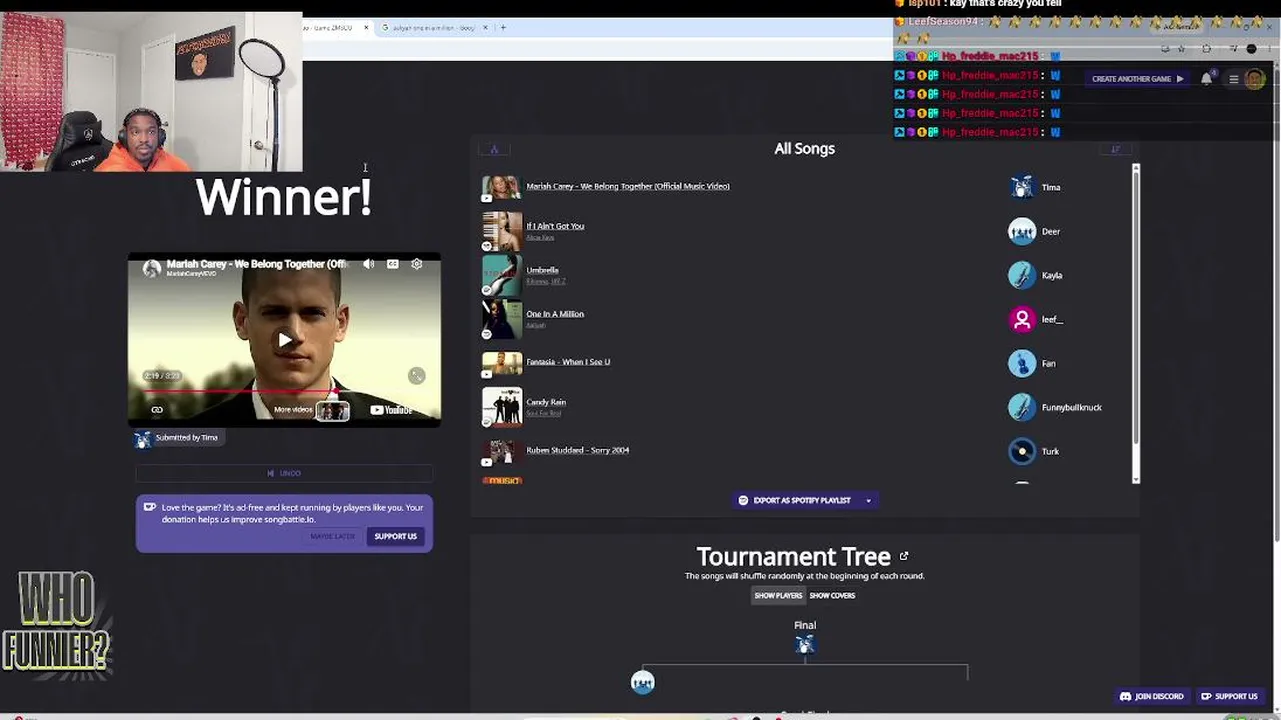Image resolution: width=1281 pixels, height=720 pixels.
Task: Click the Aaliyah artist link
Action: [x=536, y=325]
